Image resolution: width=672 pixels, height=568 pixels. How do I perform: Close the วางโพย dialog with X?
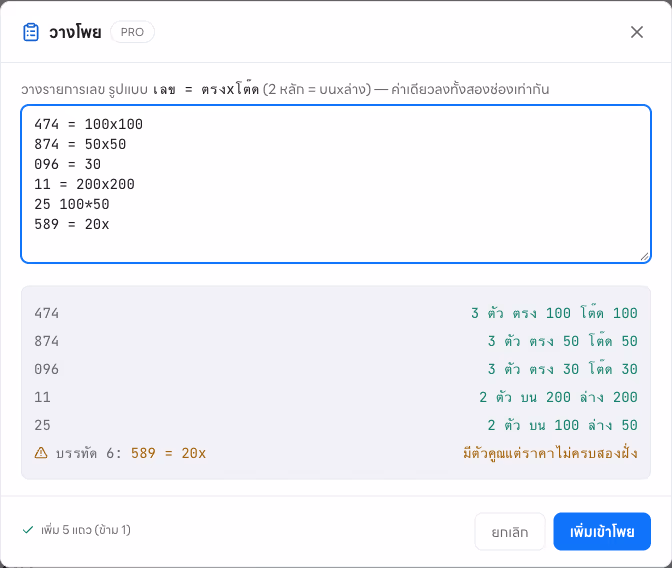pyautogui.click(x=636, y=32)
